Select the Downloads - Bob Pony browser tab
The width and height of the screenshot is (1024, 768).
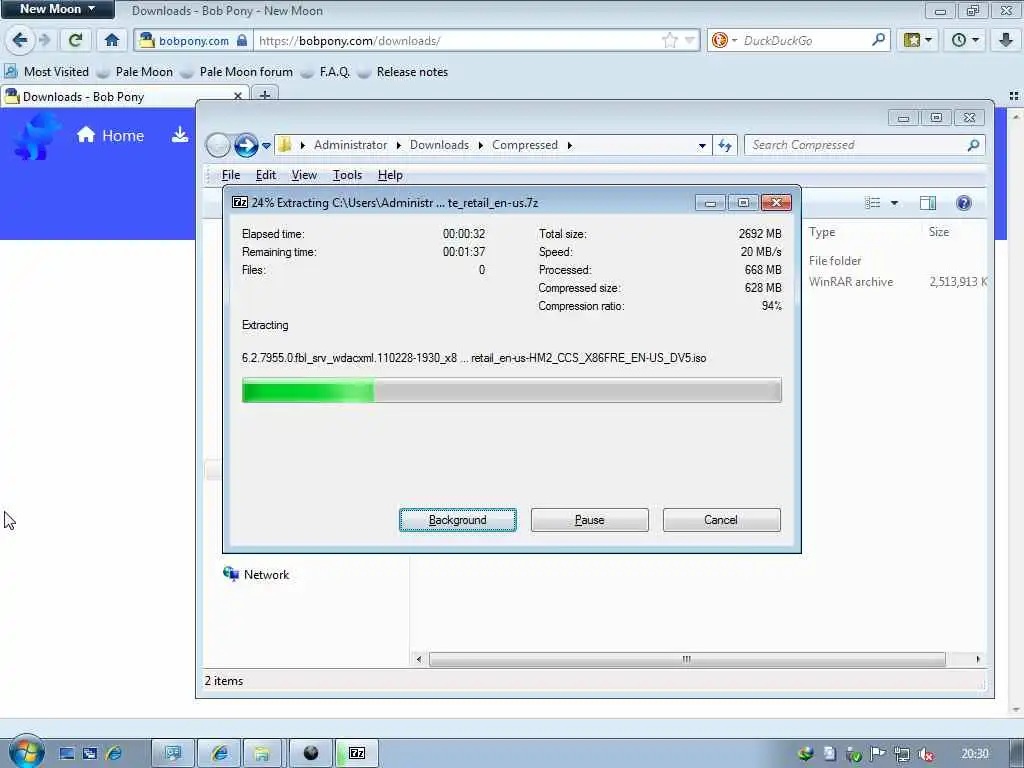[x=124, y=97]
